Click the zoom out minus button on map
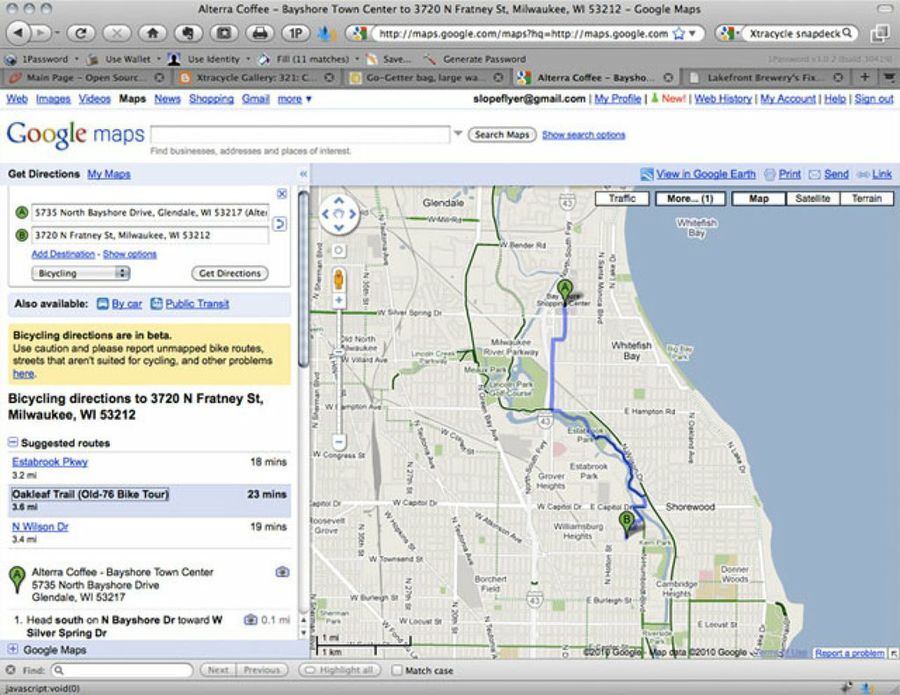Image resolution: width=900 pixels, height=695 pixels. pos(339,441)
